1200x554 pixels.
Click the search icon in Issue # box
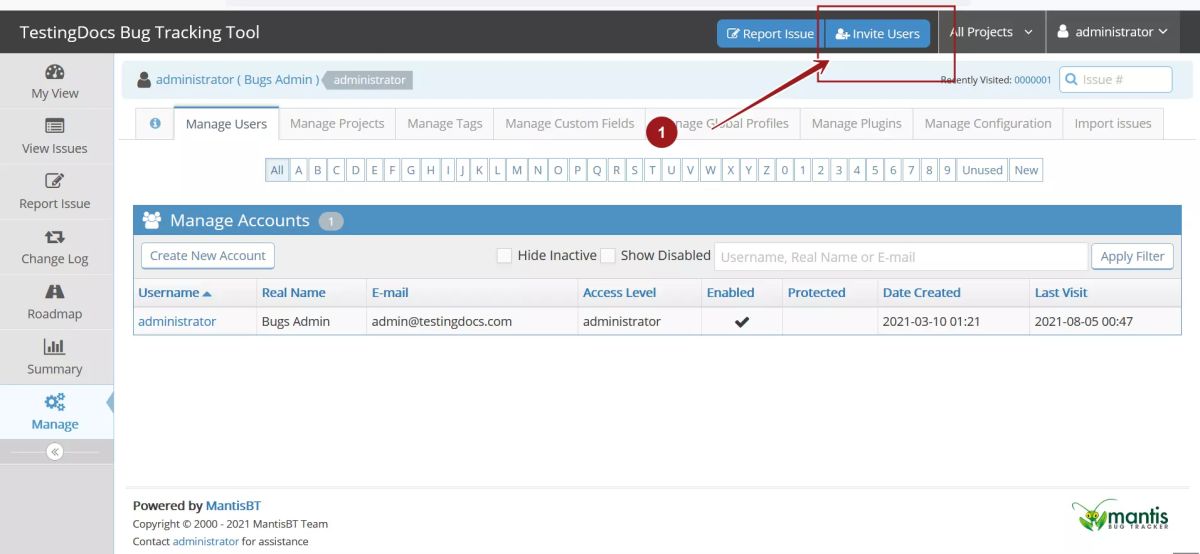(x=1071, y=79)
